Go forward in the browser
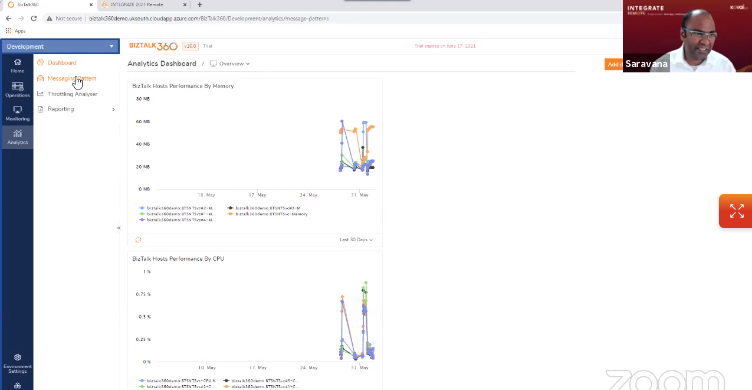 (x=21, y=18)
